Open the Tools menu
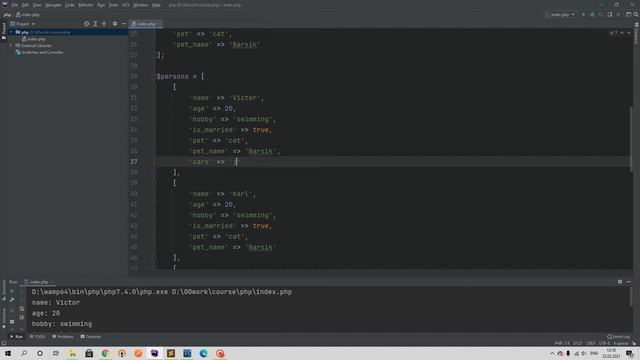640x360 pixels. click(x=113, y=5)
